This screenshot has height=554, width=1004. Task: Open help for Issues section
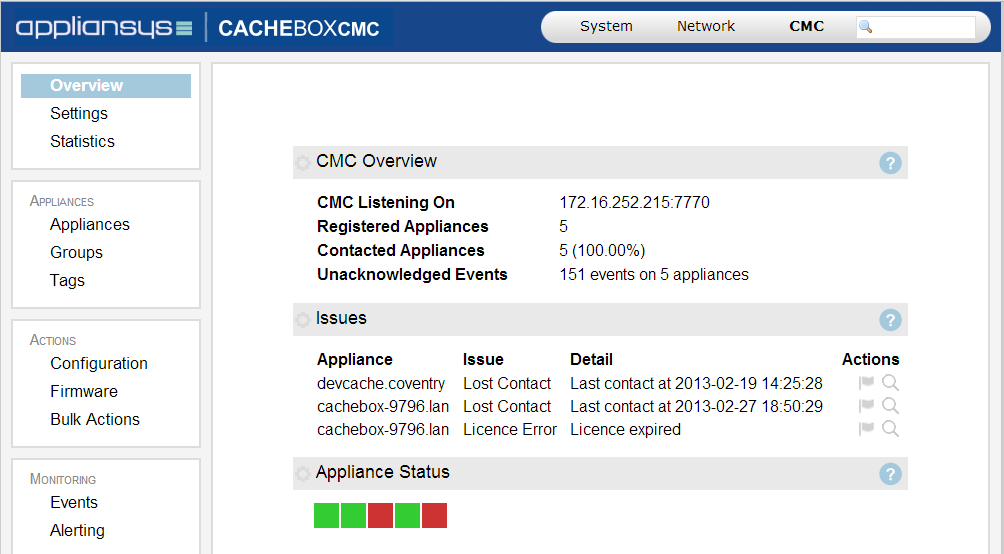pyautogui.click(x=890, y=320)
